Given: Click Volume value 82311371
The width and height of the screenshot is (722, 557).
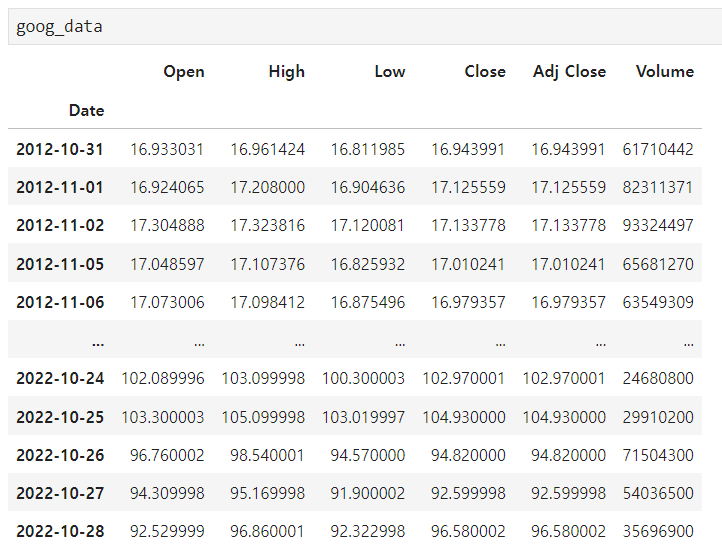Looking at the screenshot, I should tap(658, 187).
